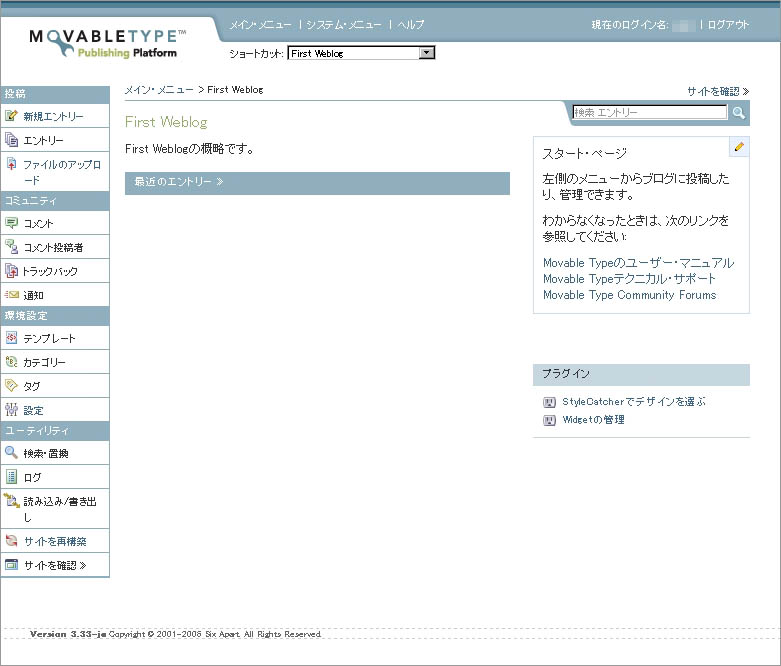Select コメント投稿者 text in sidebar
This screenshot has height=666, width=781.
[53, 248]
